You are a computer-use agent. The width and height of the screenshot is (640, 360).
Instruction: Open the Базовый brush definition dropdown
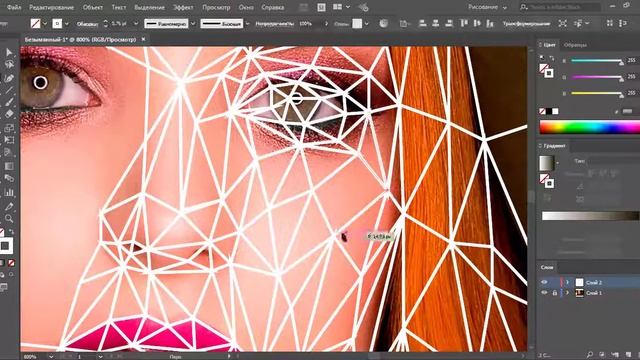point(247,24)
